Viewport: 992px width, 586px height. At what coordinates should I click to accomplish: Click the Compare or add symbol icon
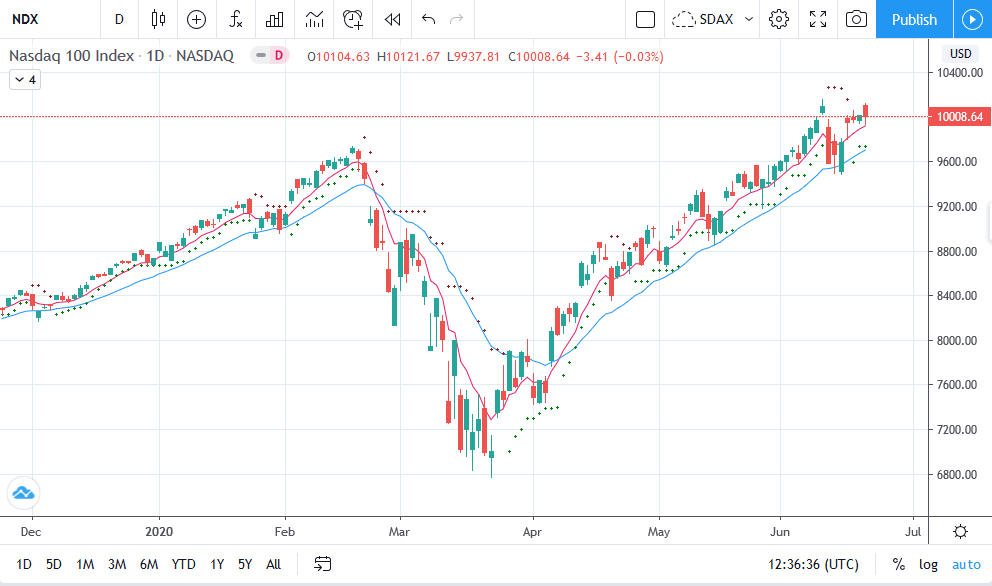pos(196,19)
